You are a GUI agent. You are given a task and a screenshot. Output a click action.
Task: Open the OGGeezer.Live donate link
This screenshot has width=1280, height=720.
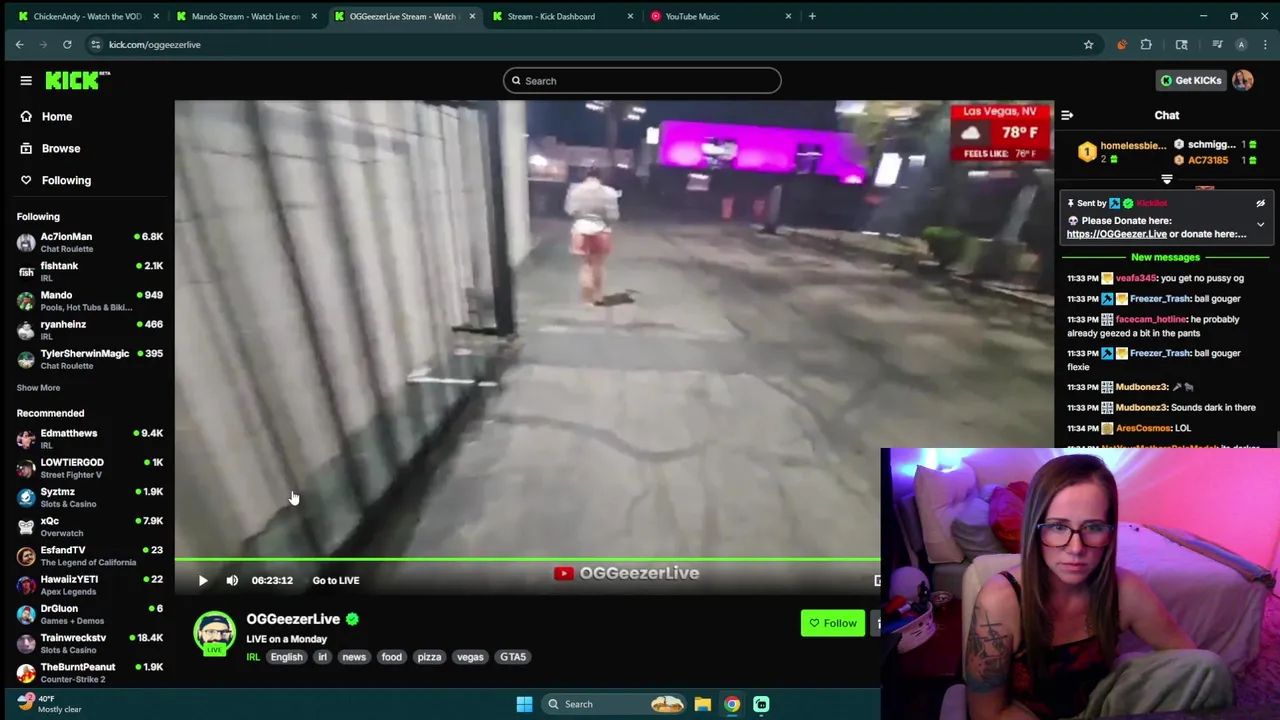[1117, 234]
